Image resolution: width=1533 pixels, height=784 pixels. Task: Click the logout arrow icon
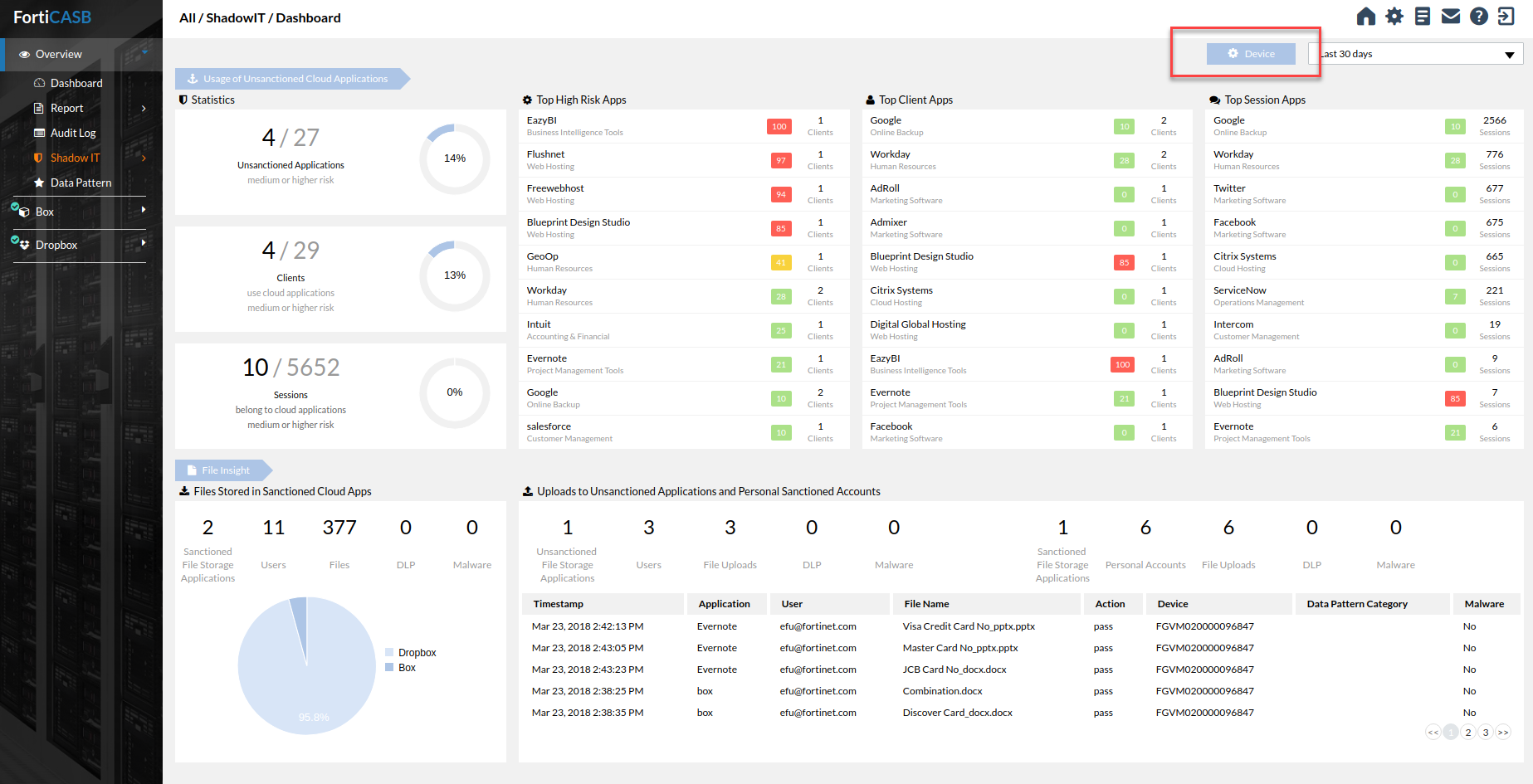click(x=1506, y=17)
